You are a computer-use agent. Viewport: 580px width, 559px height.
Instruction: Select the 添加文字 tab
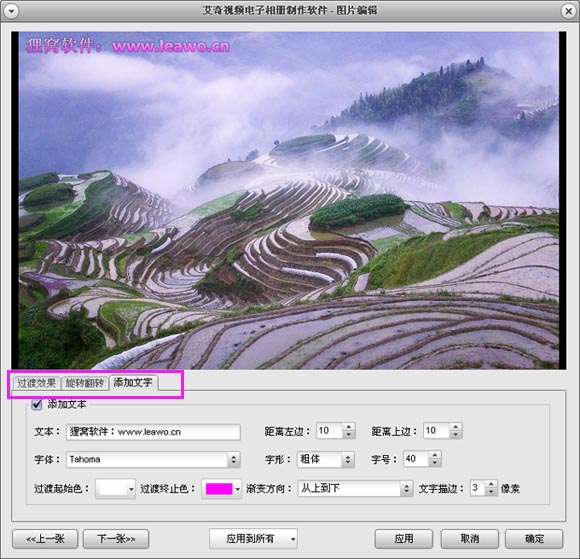click(133, 382)
